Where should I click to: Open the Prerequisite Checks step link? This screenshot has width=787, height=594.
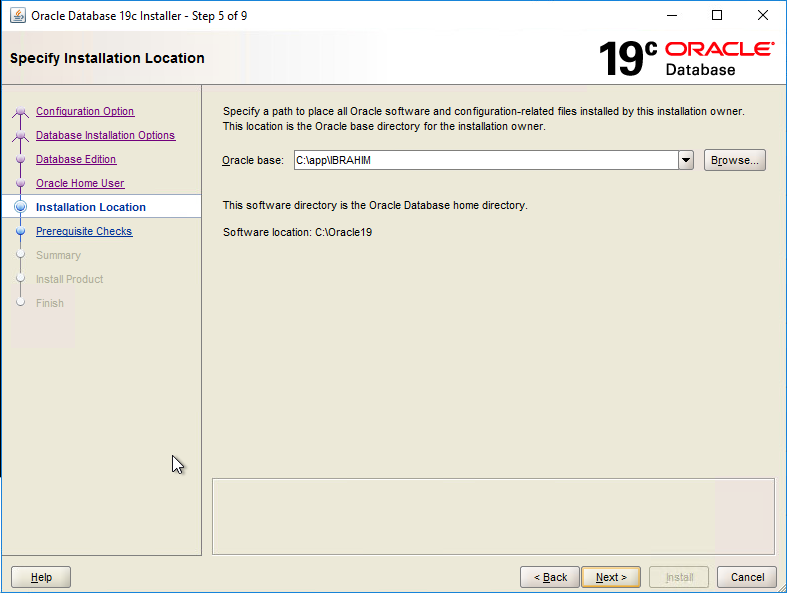coord(84,231)
